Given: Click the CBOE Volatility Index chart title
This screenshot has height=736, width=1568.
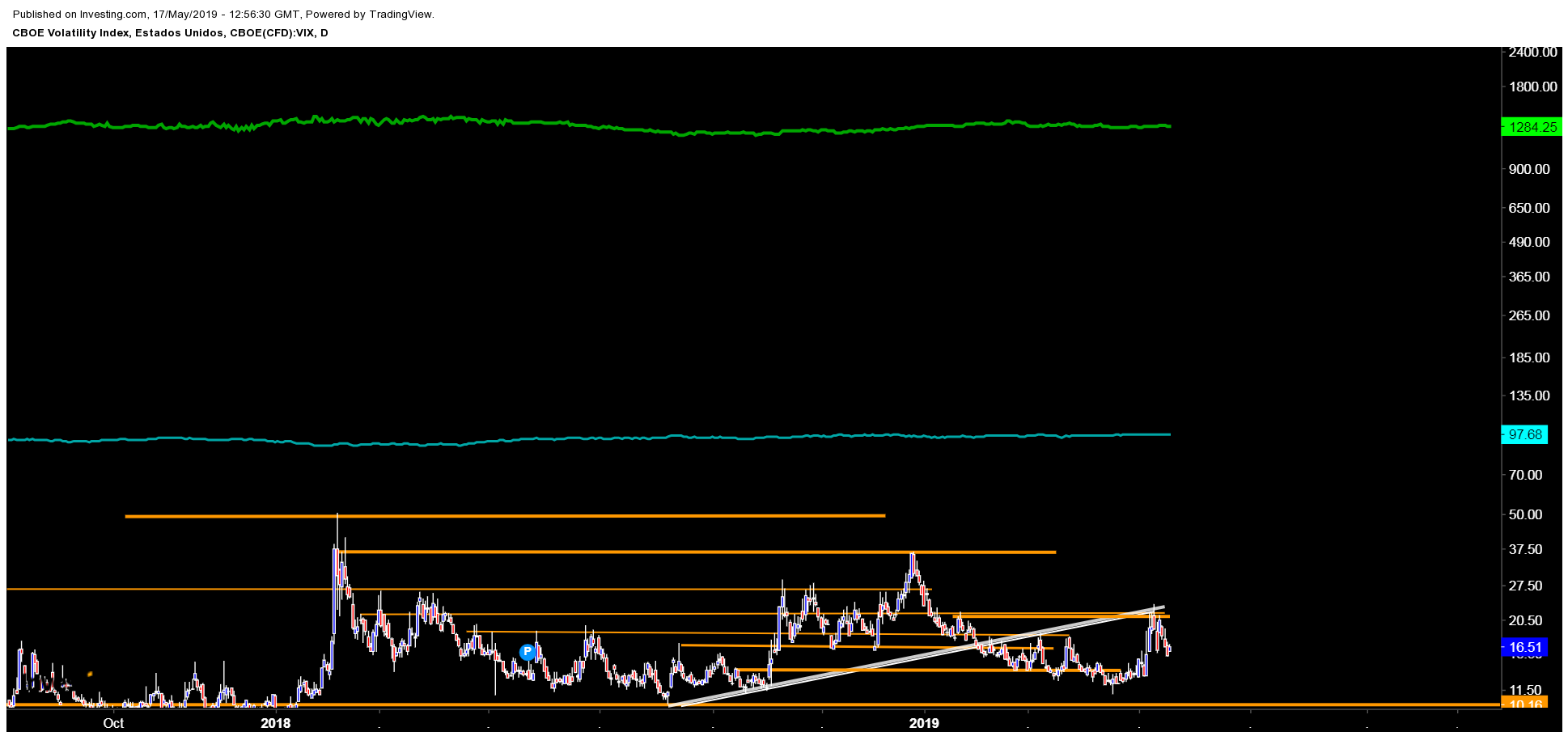Looking at the screenshot, I should 170,33.
